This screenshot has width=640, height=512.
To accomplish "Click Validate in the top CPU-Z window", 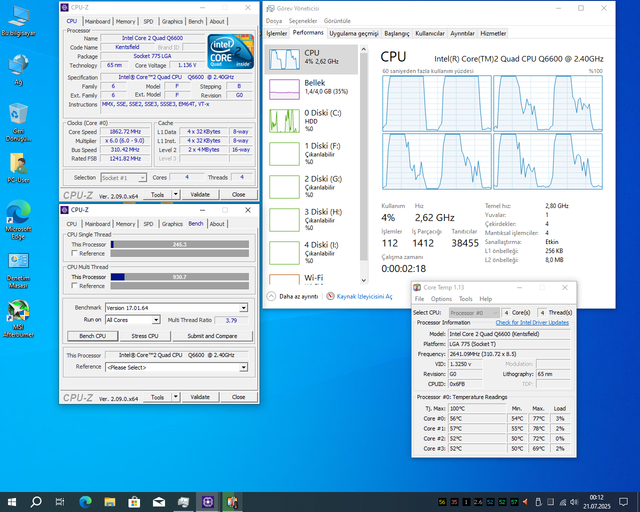I will click(x=200, y=194).
